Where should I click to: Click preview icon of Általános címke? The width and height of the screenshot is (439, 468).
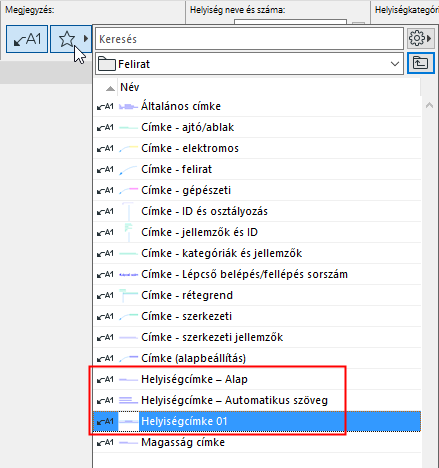[128, 107]
